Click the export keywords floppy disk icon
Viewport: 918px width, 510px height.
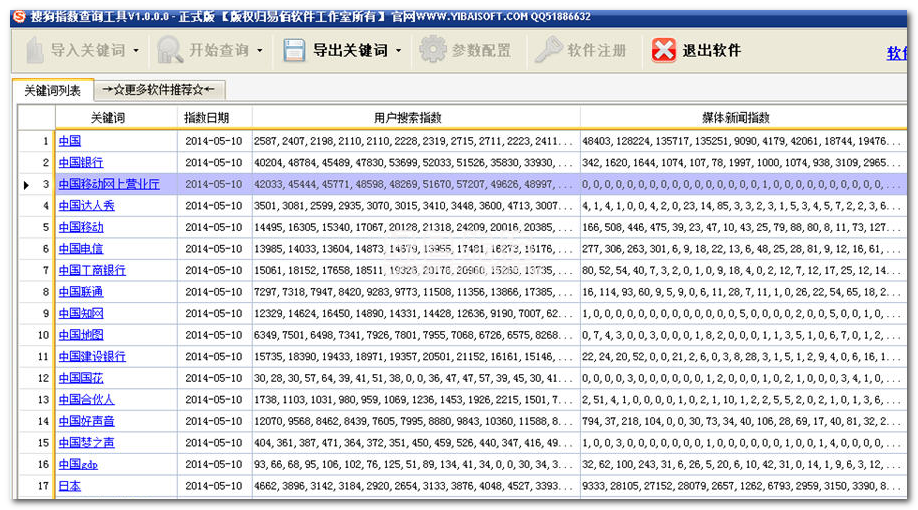tap(294, 50)
